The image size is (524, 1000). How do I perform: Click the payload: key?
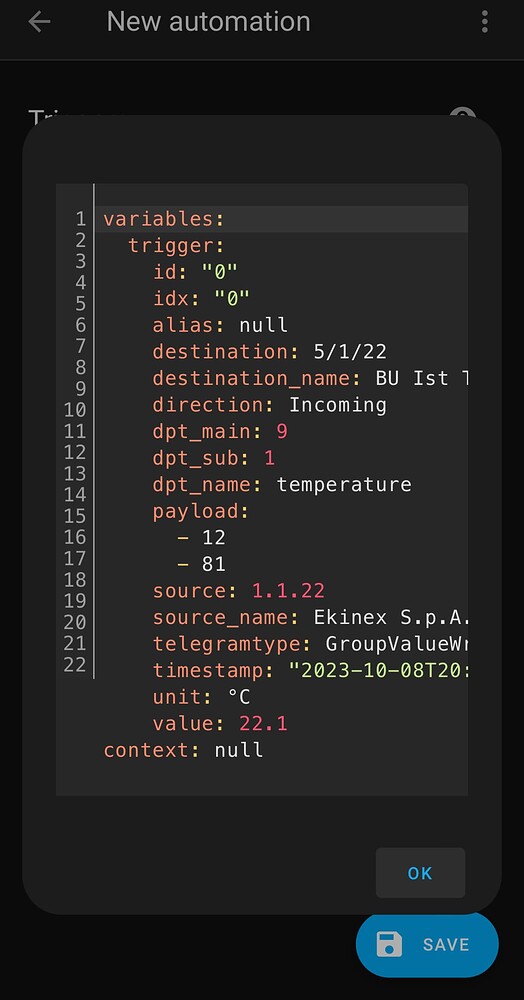(x=200, y=511)
